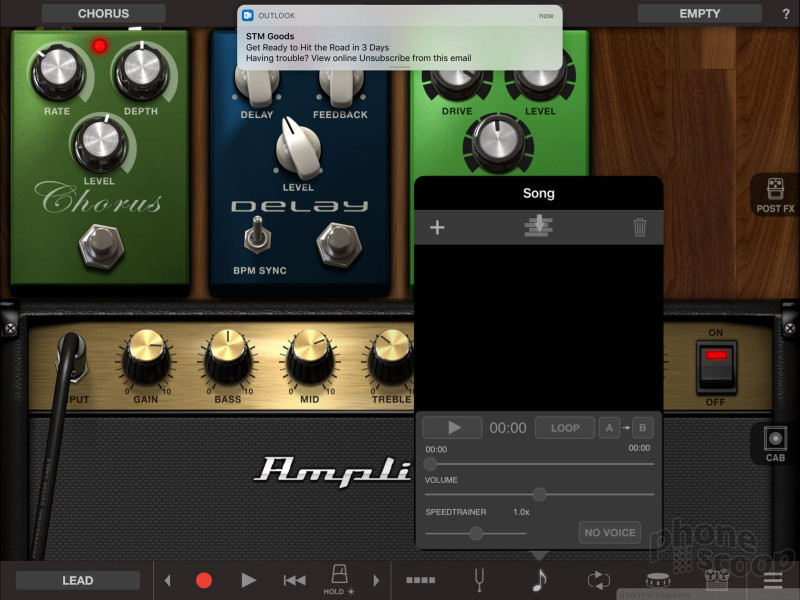Tap the amp input jack
Viewport: 800px width, 600px height.
click(72, 358)
